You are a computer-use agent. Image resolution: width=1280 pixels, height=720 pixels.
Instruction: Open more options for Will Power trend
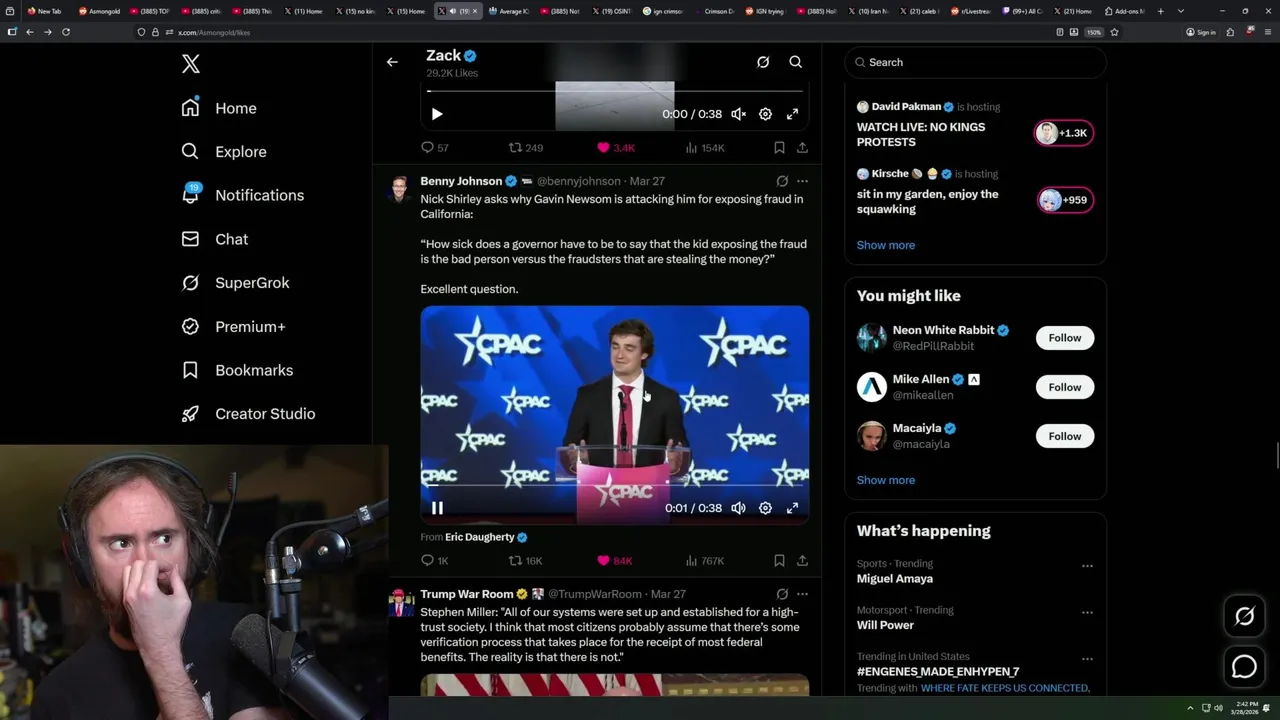pyautogui.click(x=1087, y=612)
